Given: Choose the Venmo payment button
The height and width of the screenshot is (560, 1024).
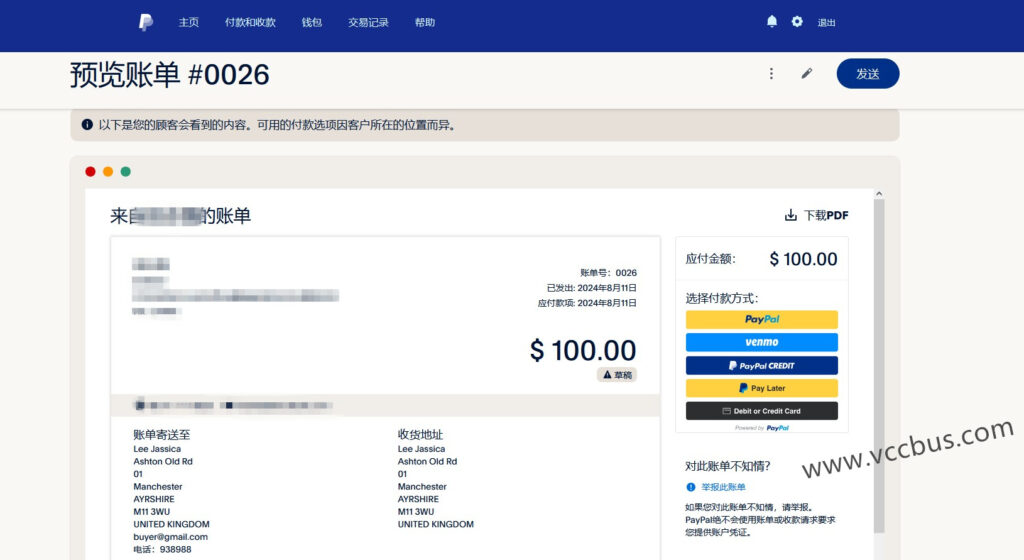Looking at the screenshot, I should (761, 342).
